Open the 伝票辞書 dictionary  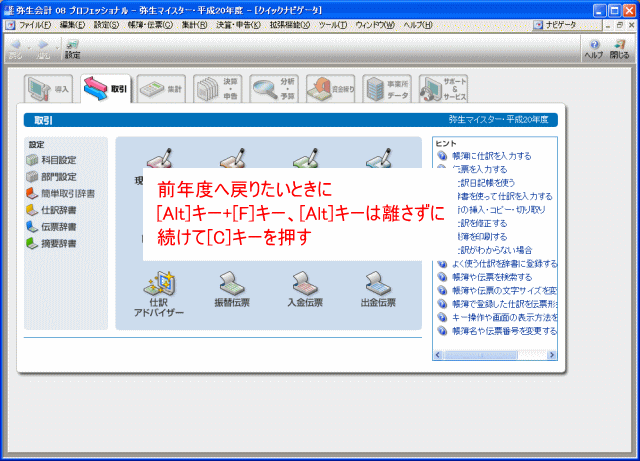(x=51, y=227)
